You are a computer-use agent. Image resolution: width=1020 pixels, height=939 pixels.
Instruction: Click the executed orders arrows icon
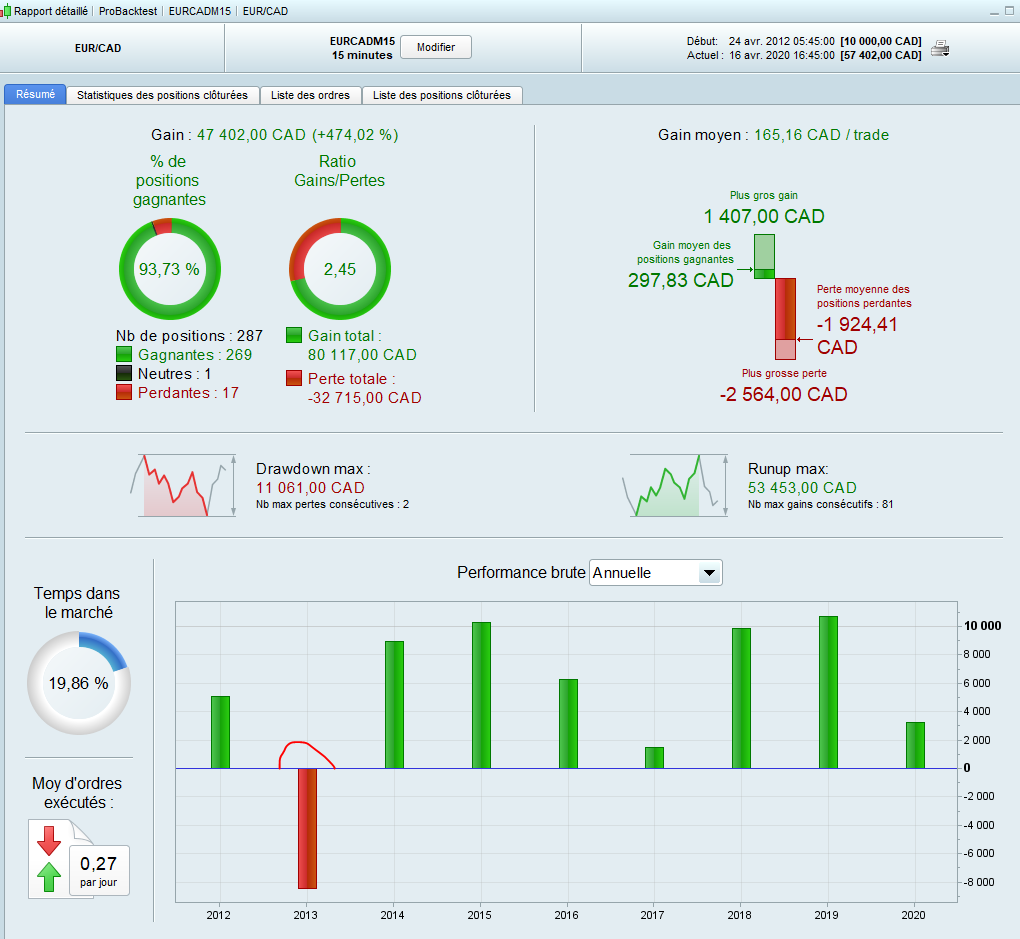click(x=49, y=859)
